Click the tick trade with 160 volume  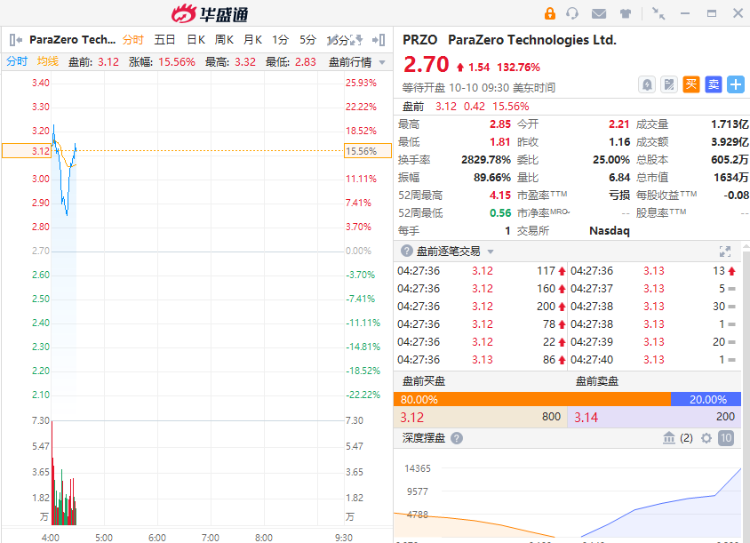click(481, 288)
